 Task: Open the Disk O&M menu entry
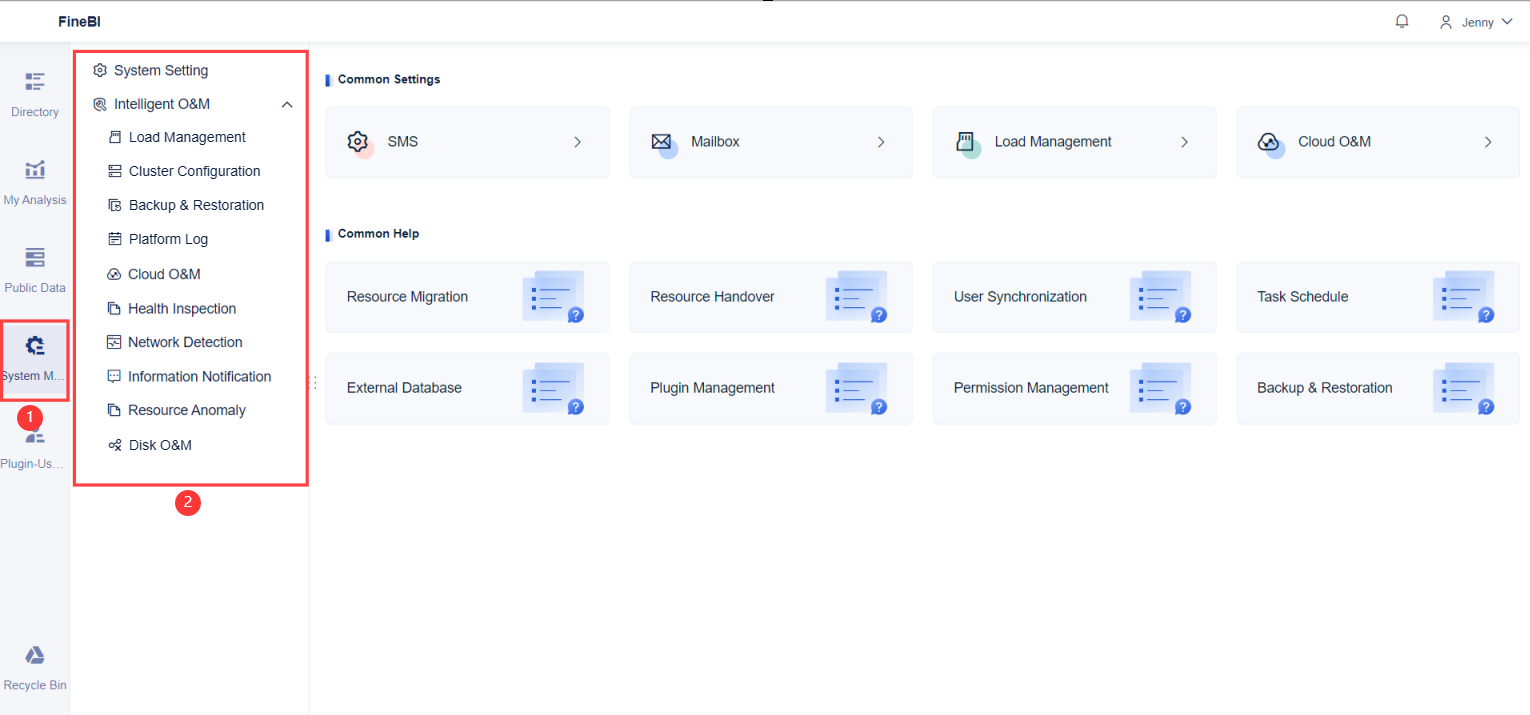coord(162,444)
